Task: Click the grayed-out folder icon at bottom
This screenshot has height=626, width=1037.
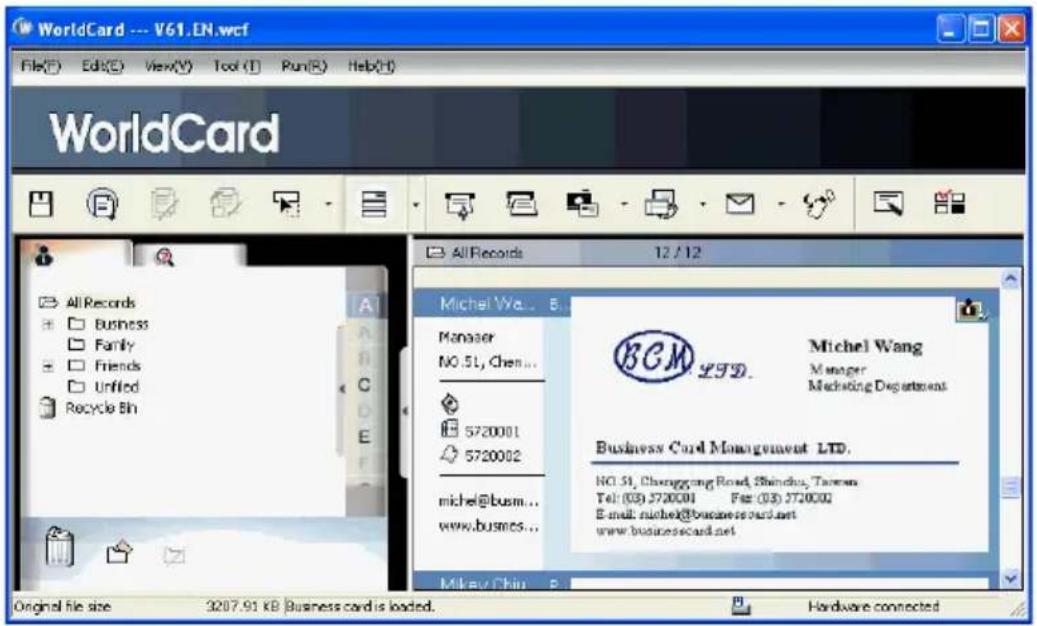Action: click(174, 554)
